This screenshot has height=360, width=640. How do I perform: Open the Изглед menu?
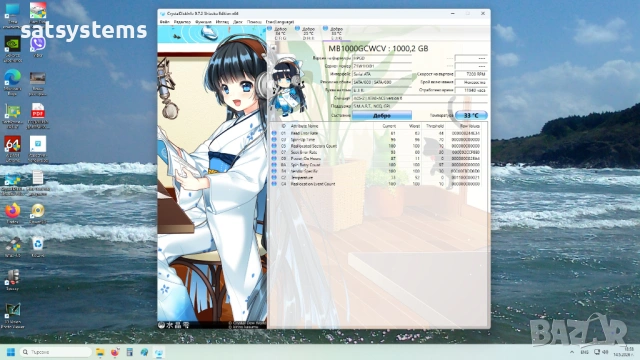pos(222,22)
